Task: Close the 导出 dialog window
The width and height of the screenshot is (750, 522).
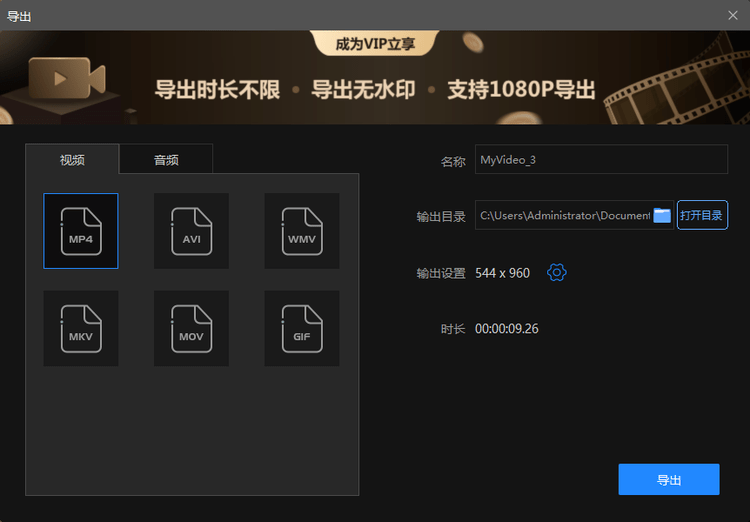Action: click(x=733, y=15)
